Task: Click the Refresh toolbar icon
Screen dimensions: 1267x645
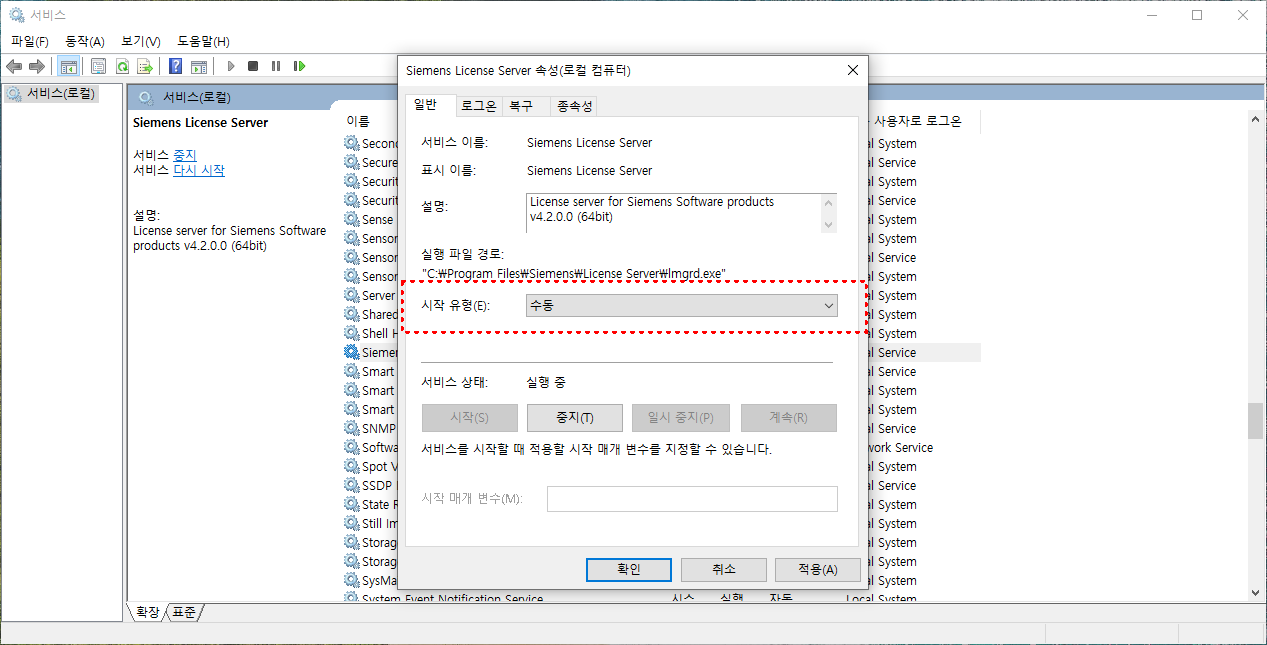Action: (122, 66)
